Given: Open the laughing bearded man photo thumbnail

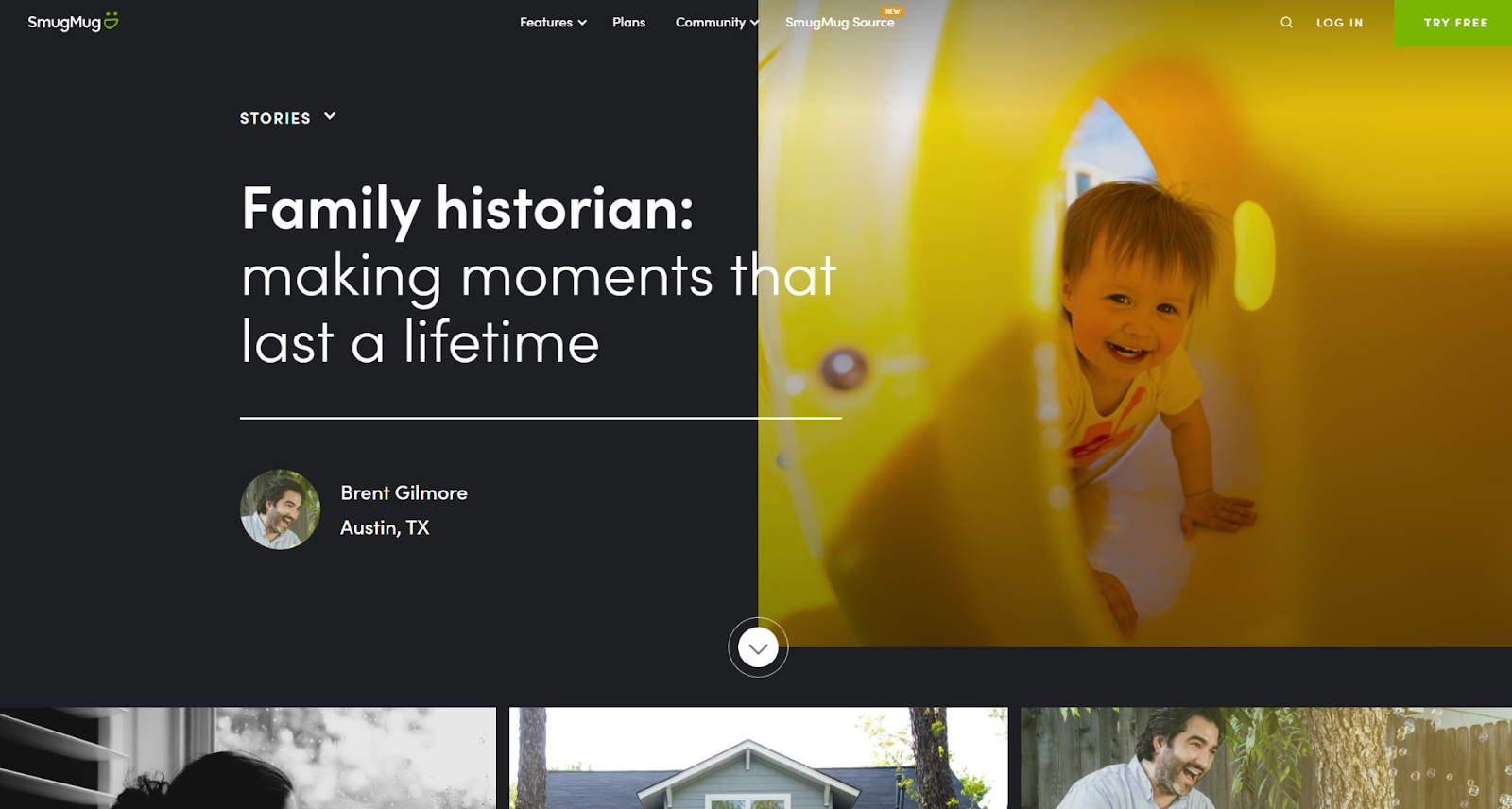Looking at the screenshot, I should click(1266, 758).
